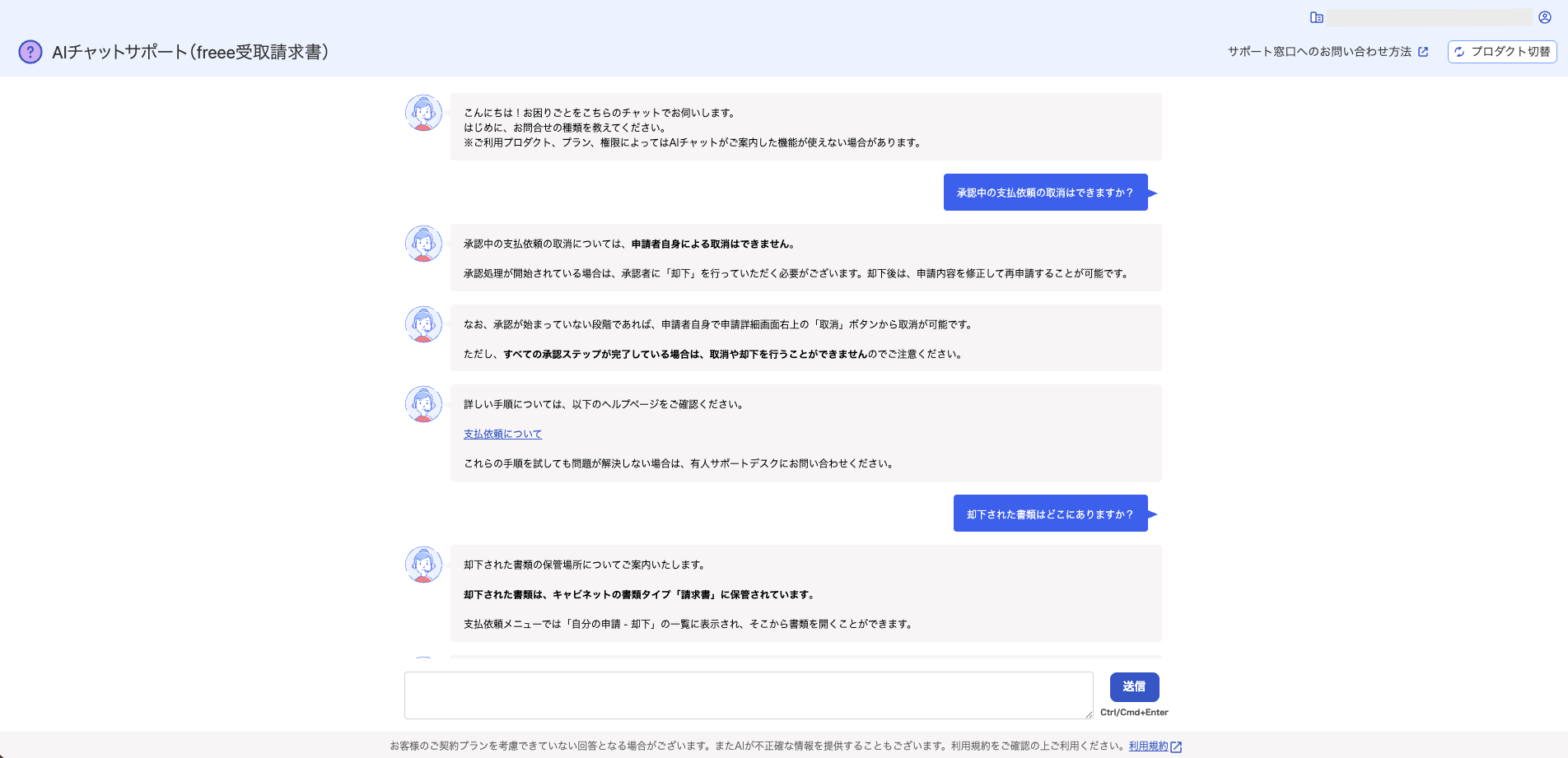Screen dimensions: 1568x758
Task: Click the bot avatar beside 申請者自身による取消 message
Action: (x=424, y=244)
